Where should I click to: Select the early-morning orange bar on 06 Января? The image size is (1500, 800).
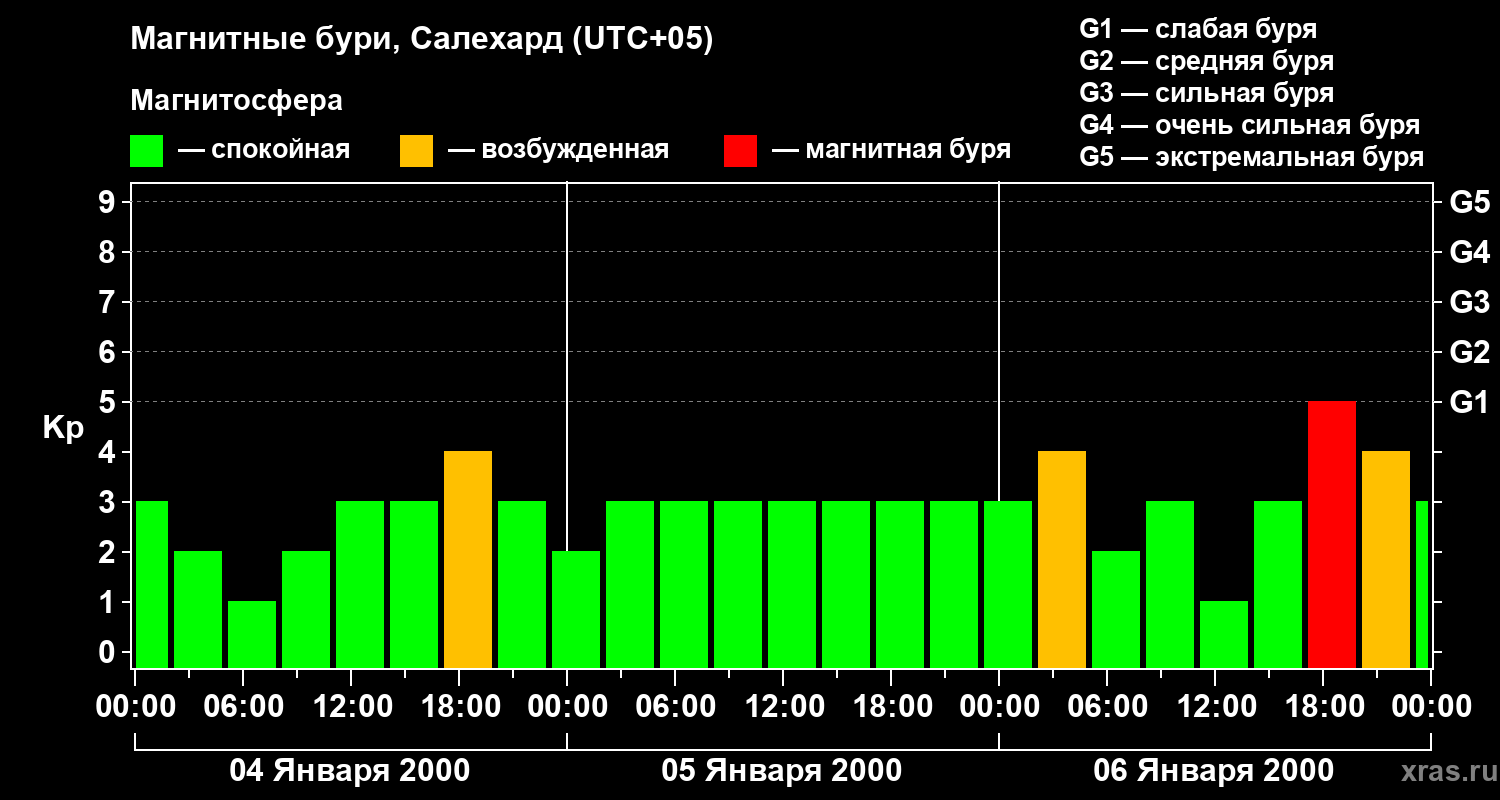[1062, 560]
